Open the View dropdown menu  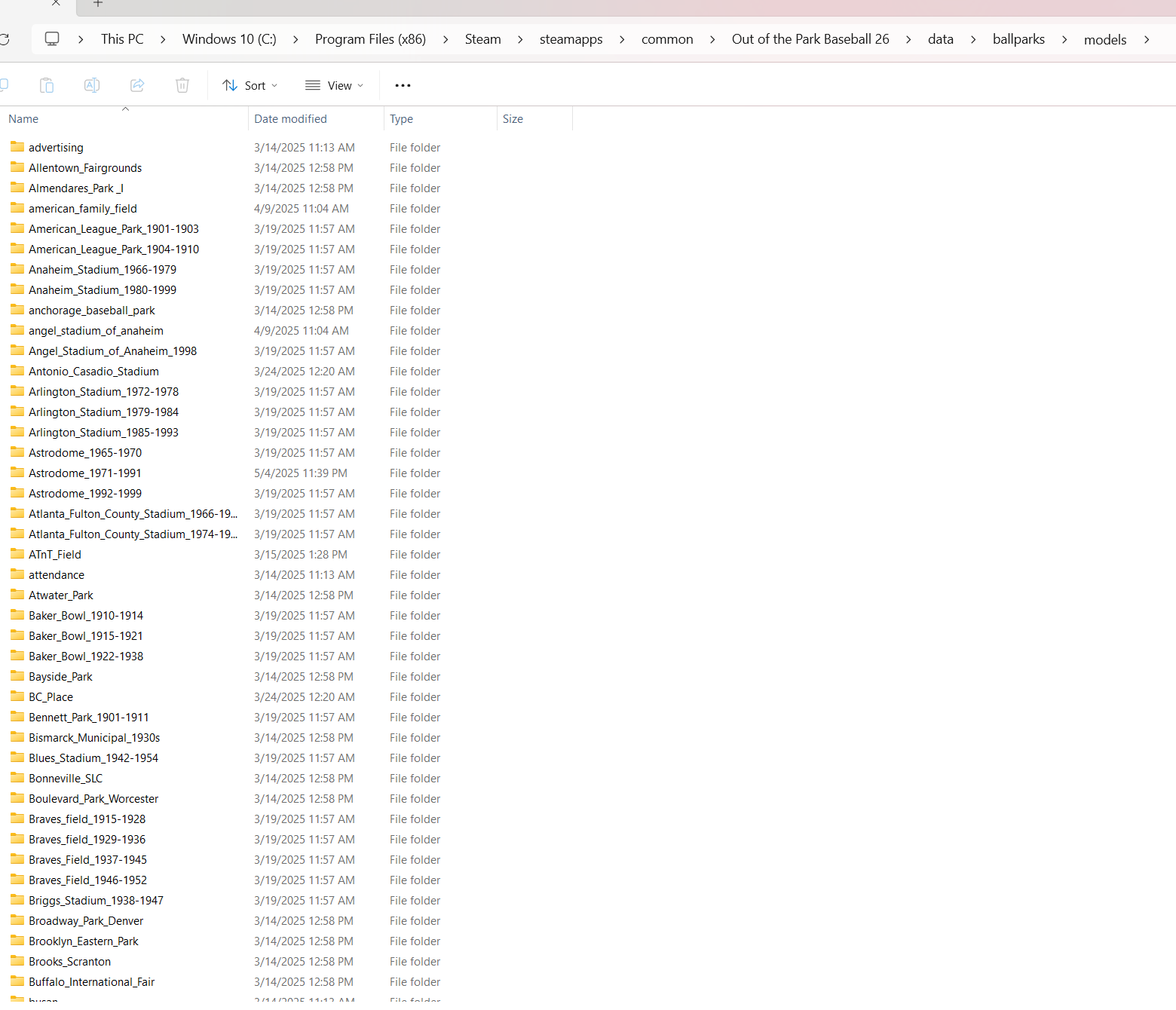(x=334, y=85)
